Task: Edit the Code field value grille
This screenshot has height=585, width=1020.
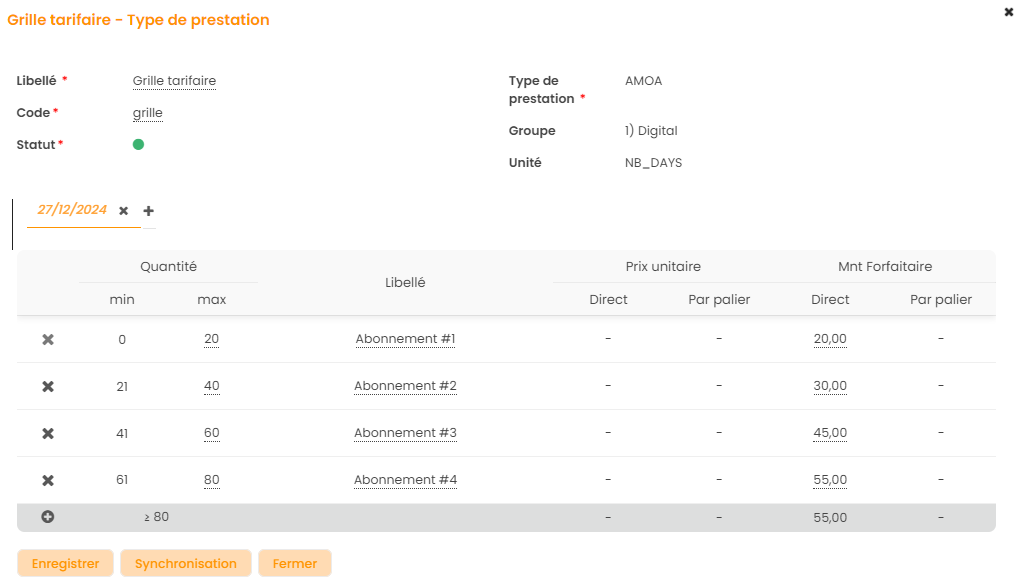Action: tap(148, 113)
